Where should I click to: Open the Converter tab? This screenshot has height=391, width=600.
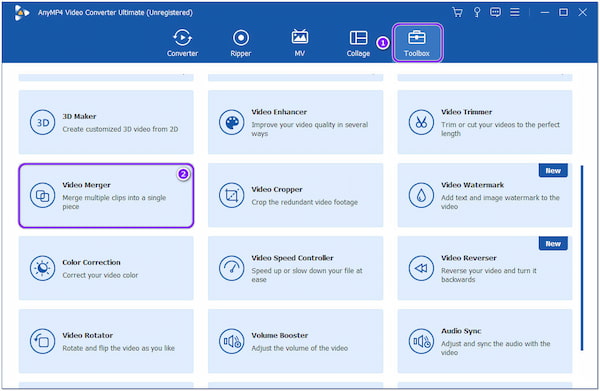(182, 43)
